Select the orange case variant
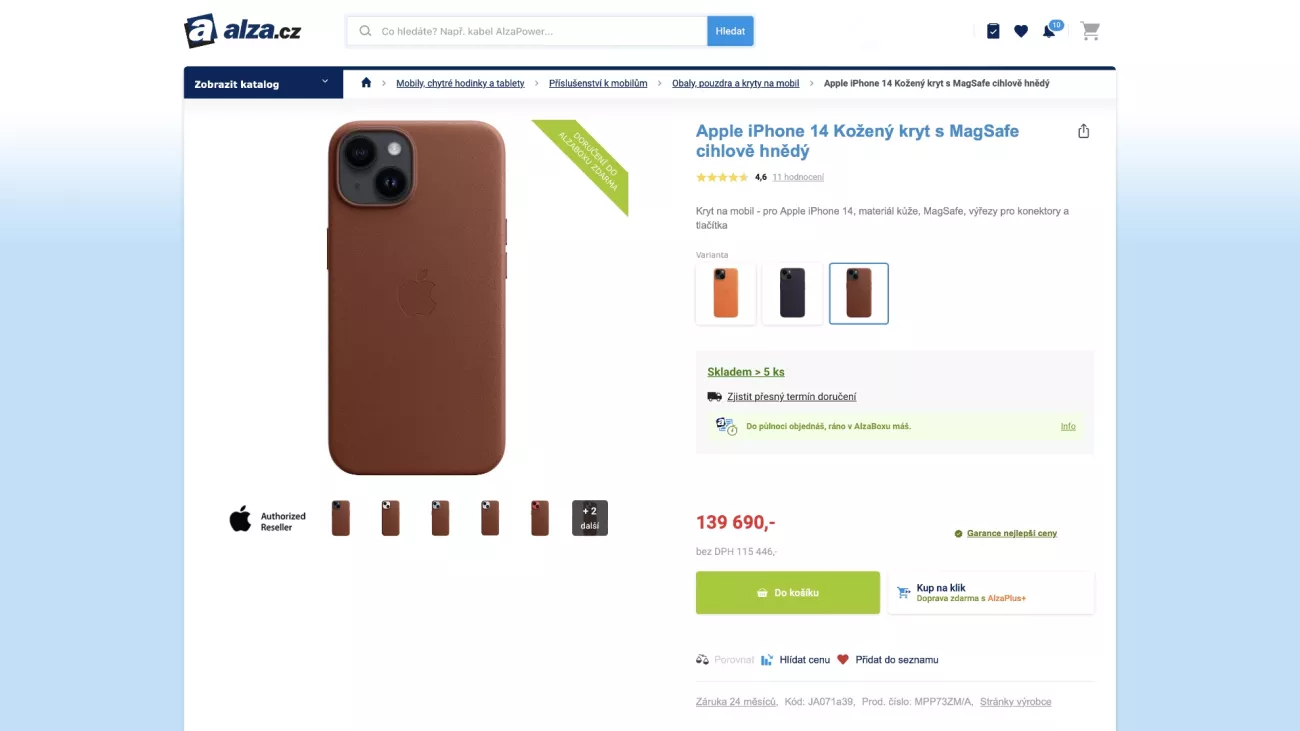 [725, 293]
